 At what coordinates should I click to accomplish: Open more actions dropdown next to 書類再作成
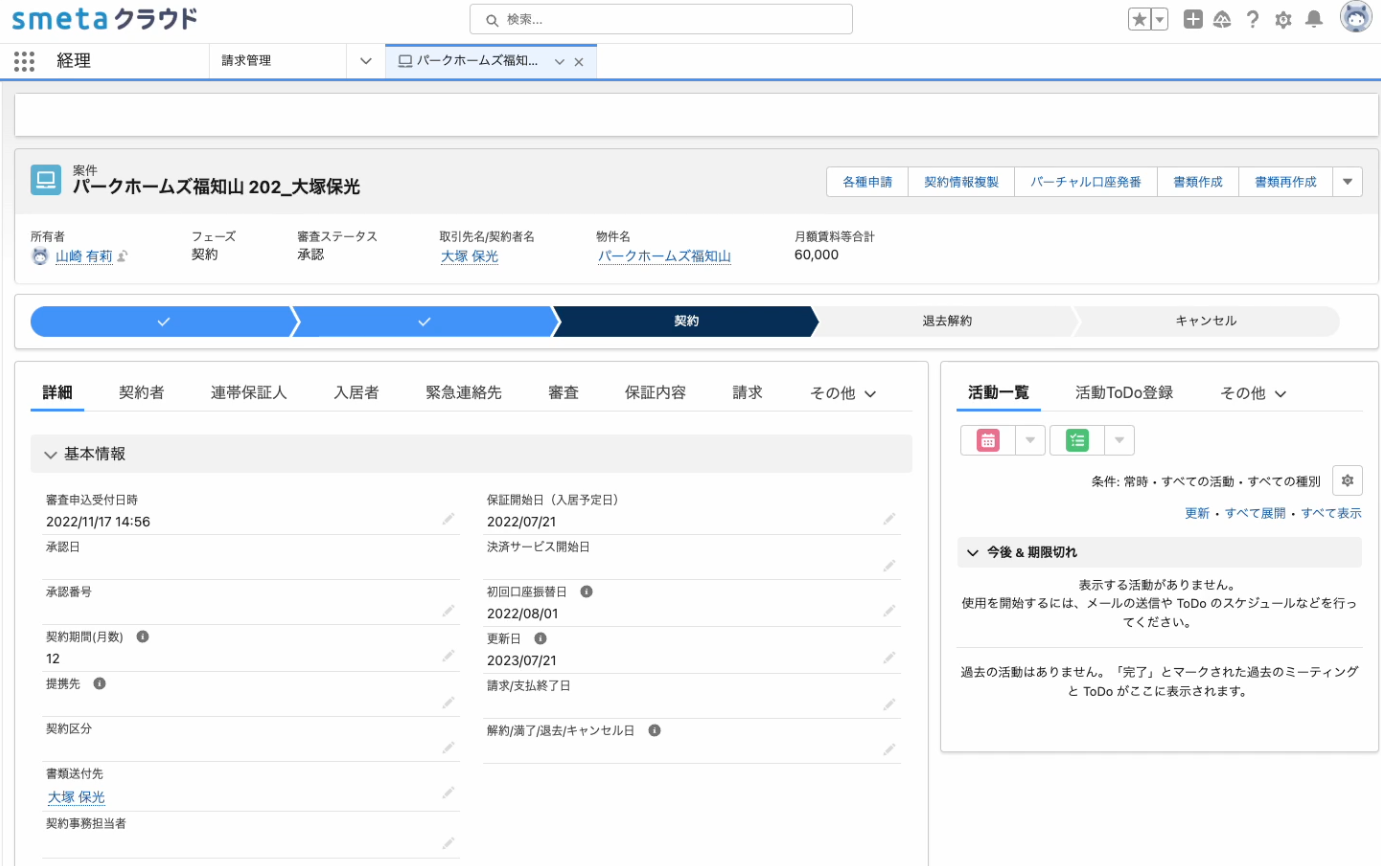tap(1347, 182)
